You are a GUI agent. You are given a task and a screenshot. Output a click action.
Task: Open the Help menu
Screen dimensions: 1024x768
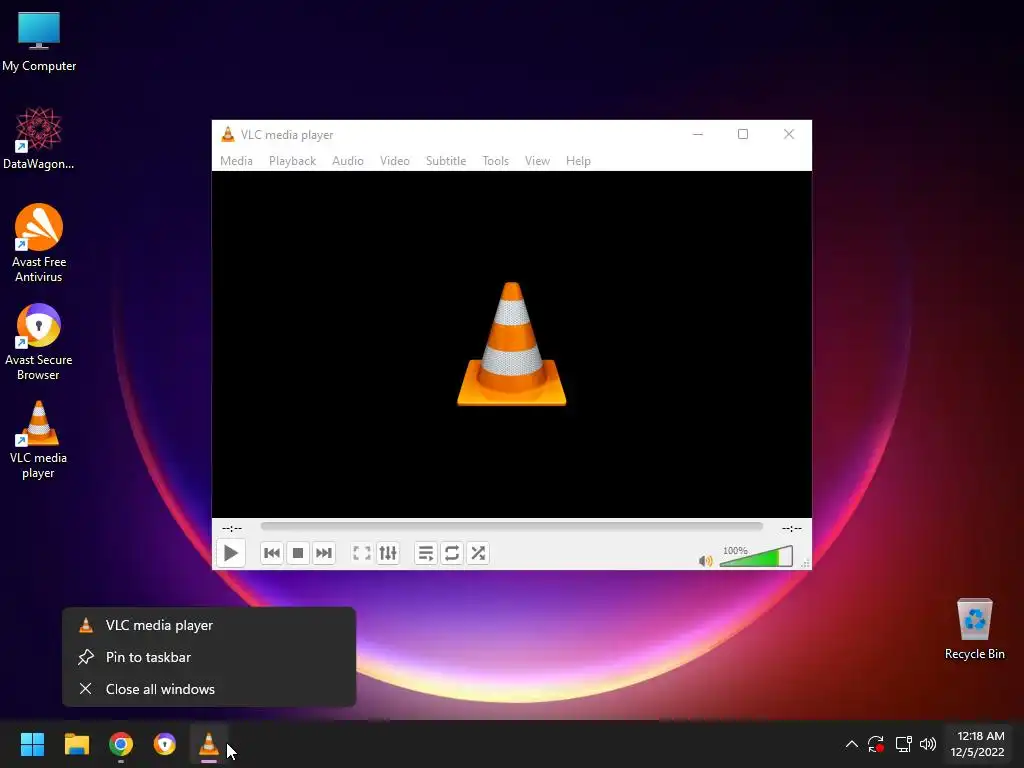pyautogui.click(x=579, y=161)
